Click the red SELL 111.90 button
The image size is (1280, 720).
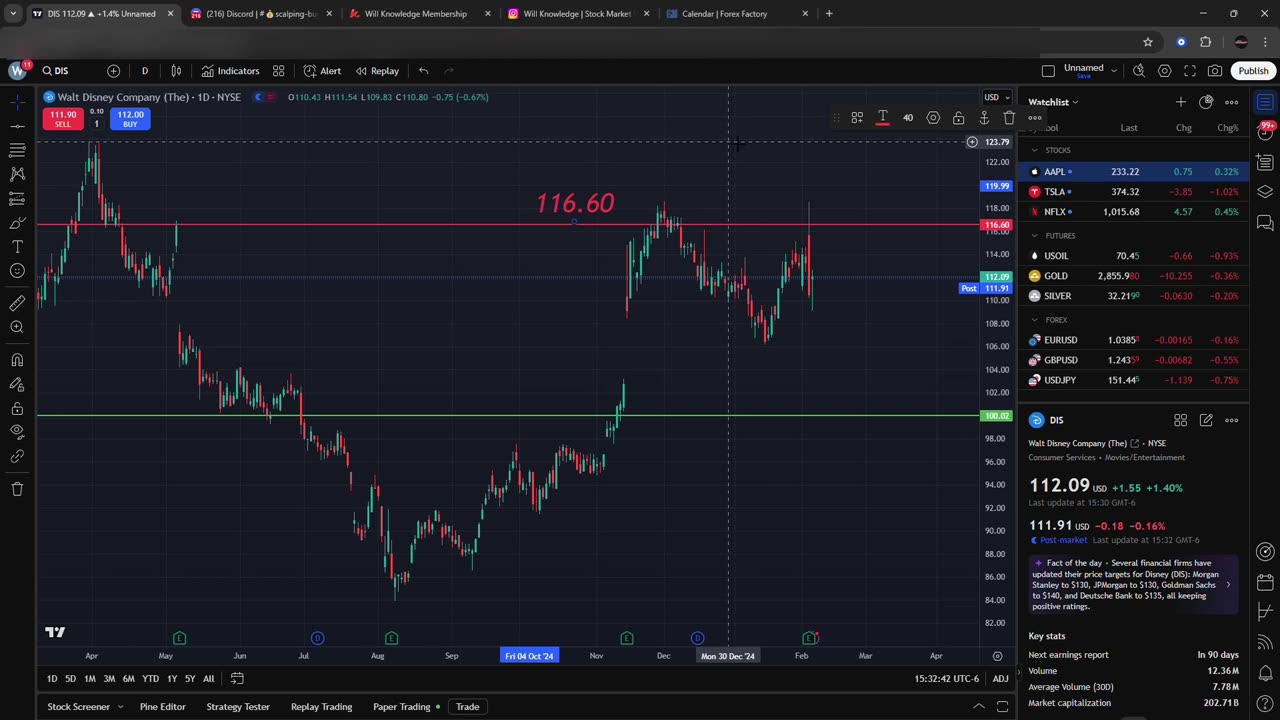(63, 119)
